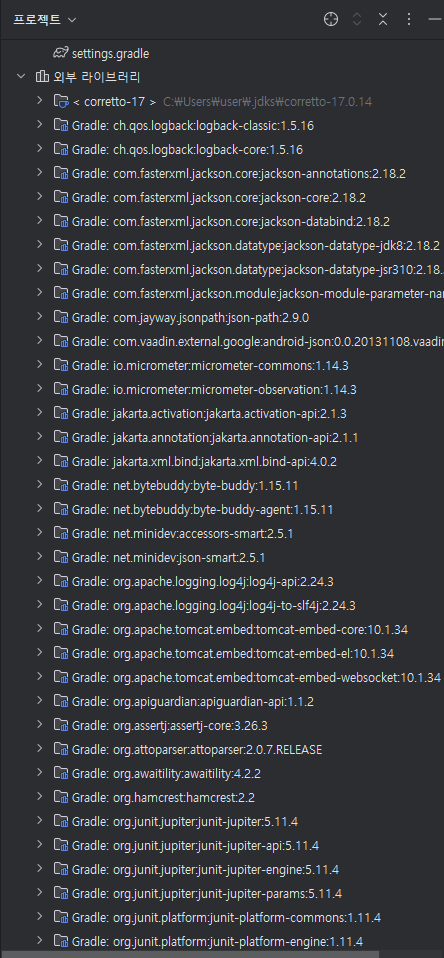Image resolution: width=444 pixels, height=958 pixels.
Task: Click the Select Opened File crosshair icon
Action: pos(330,20)
